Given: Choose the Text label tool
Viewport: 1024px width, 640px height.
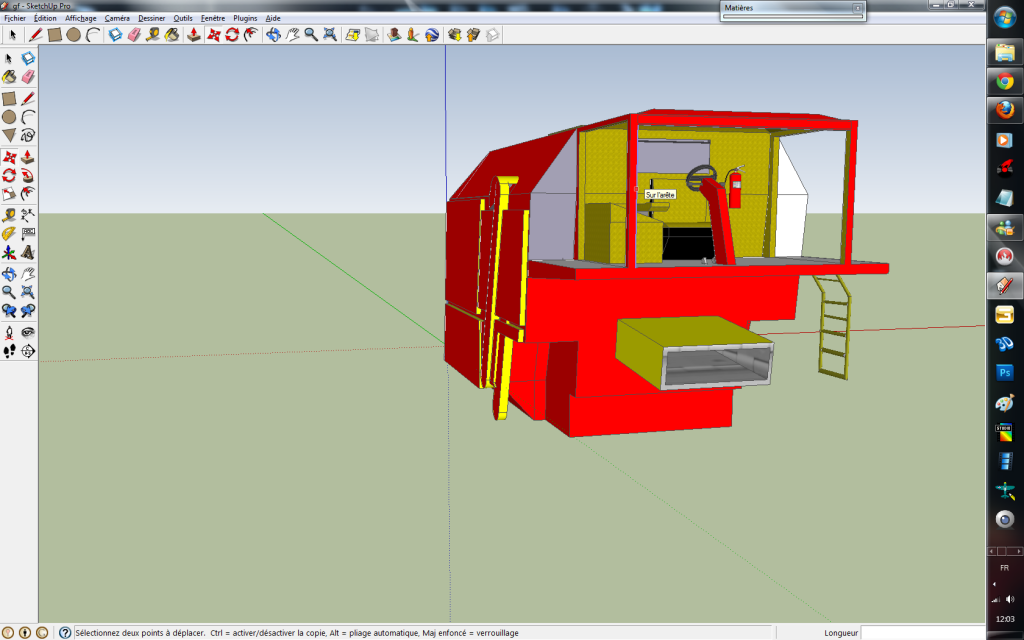Looking at the screenshot, I should point(27,234).
